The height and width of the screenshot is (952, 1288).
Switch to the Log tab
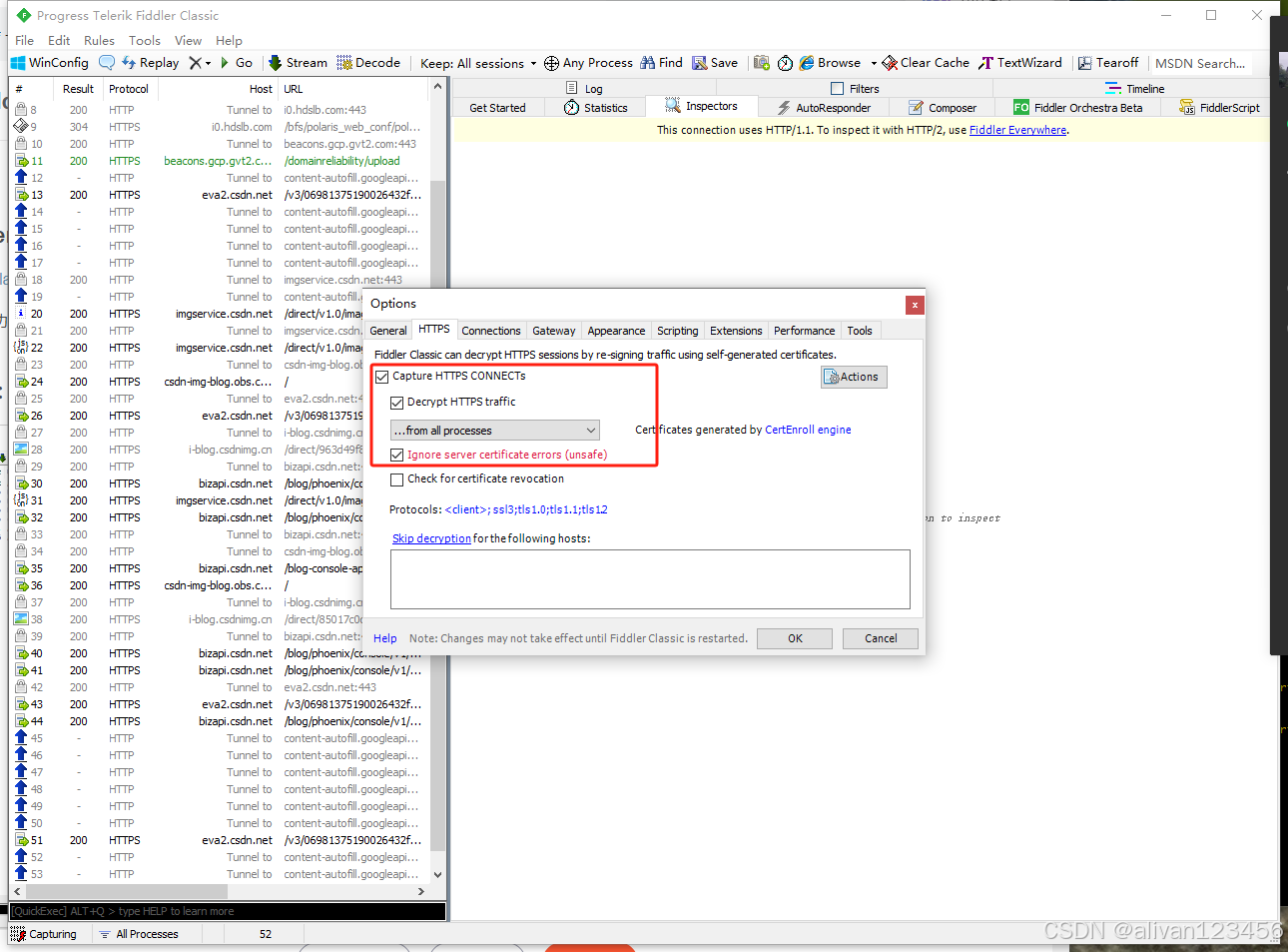tap(584, 89)
